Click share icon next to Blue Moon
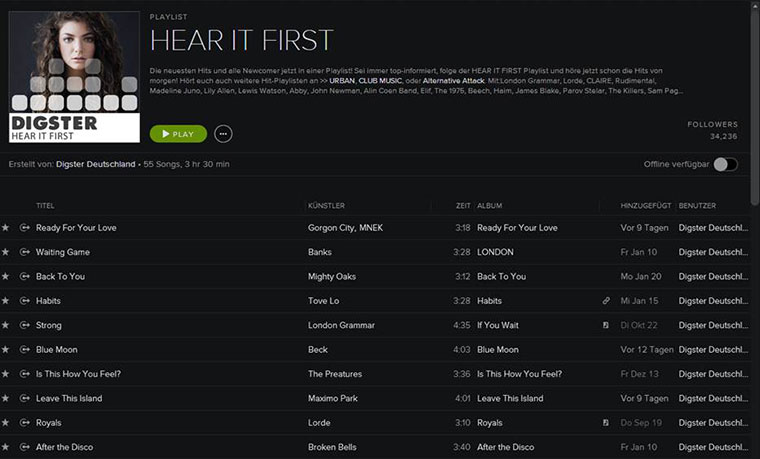This screenshot has width=760, height=459. pos(25,350)
